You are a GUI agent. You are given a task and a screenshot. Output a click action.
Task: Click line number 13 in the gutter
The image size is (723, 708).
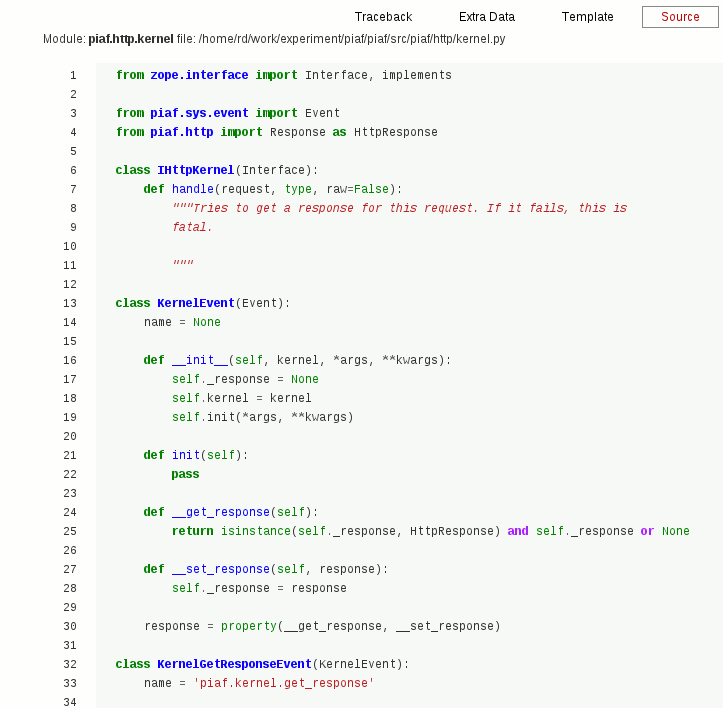coord(70,304)
